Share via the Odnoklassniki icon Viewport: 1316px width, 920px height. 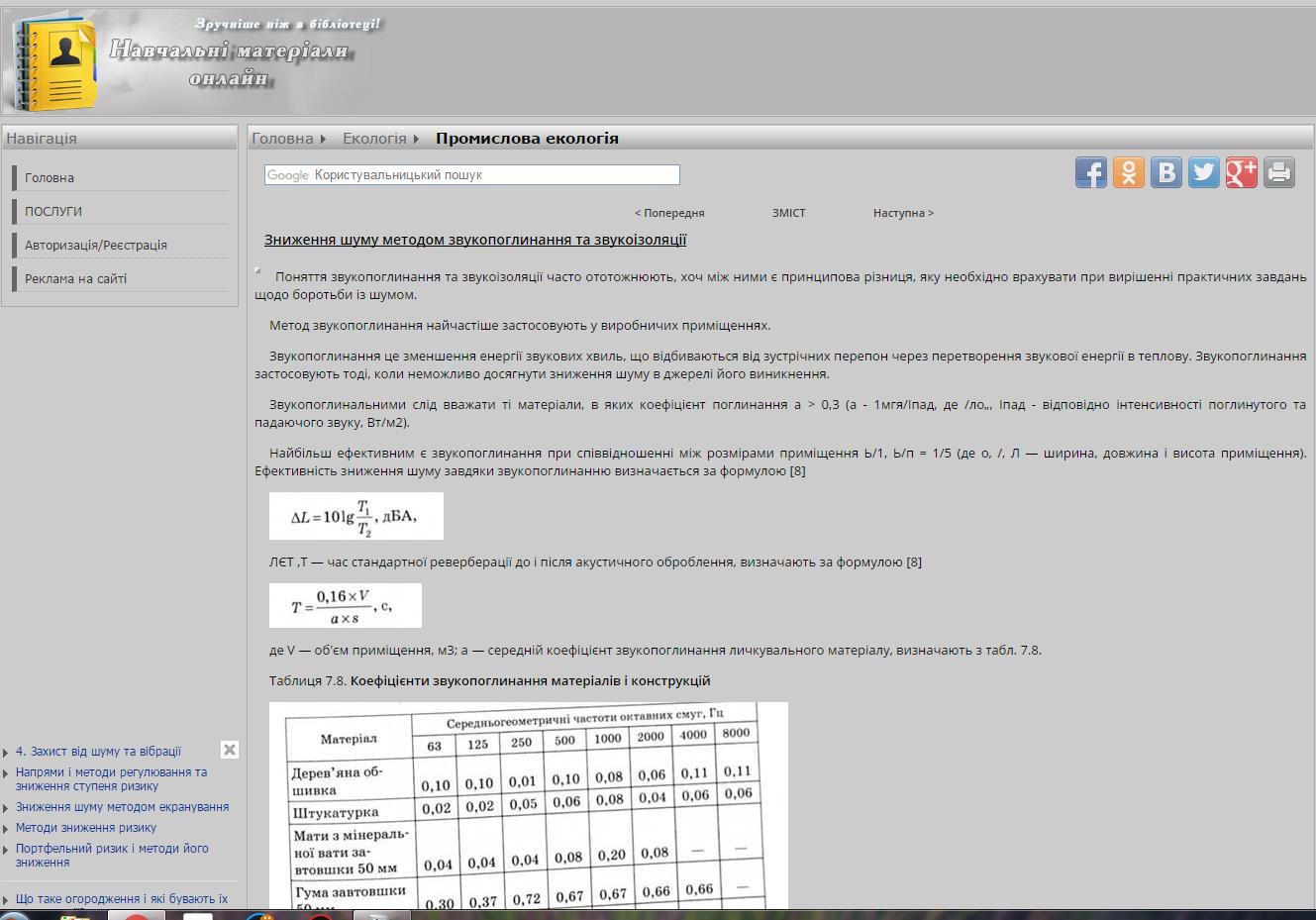[1129, 172]
